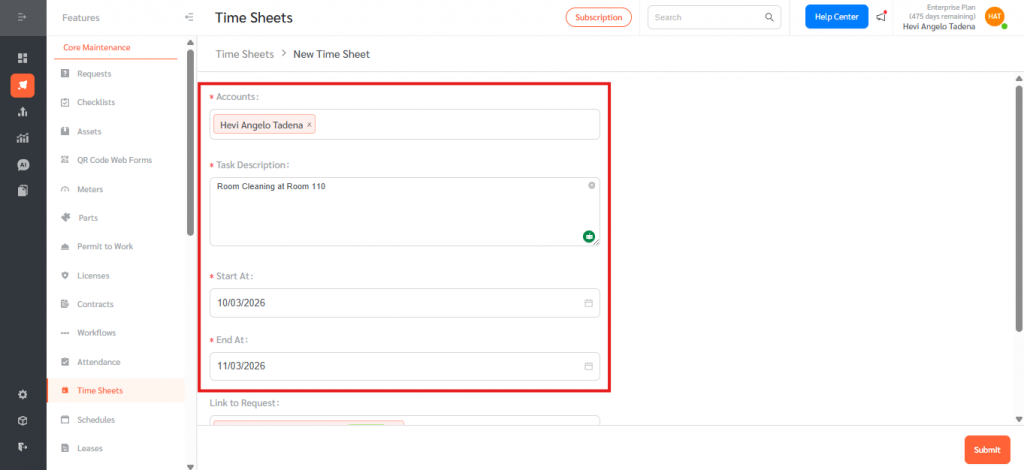Open the announcements megaphone icon
Image resolution: width=1024 pixels, height=470 pixels.
pos(881,17)
